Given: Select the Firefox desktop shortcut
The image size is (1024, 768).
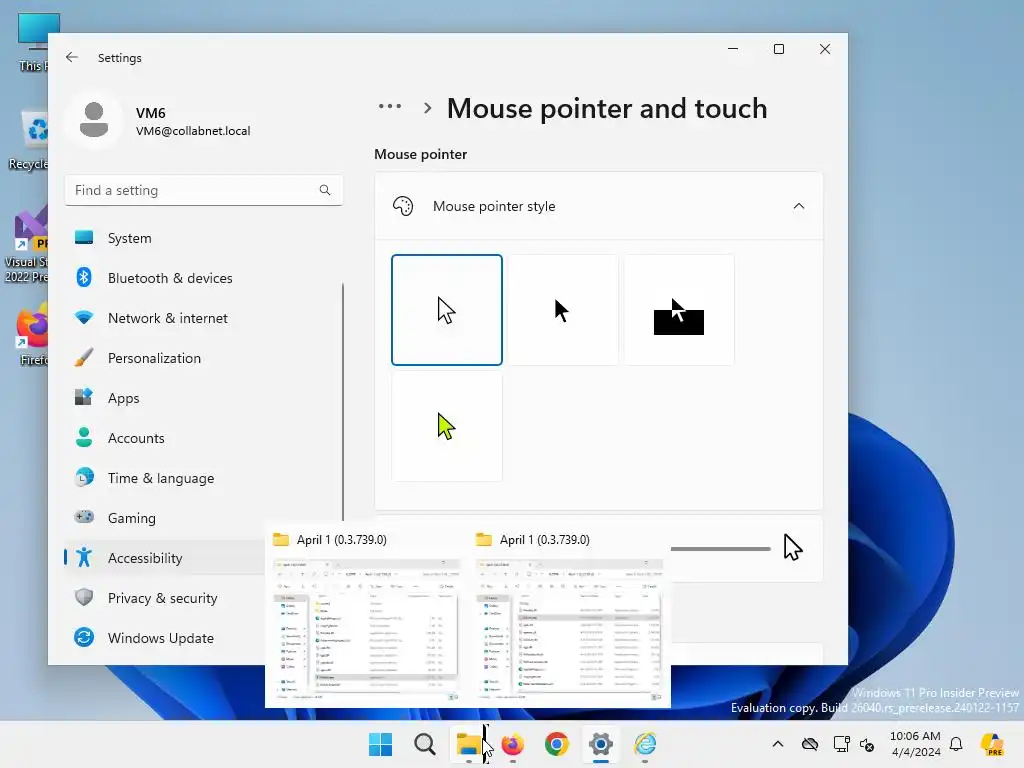Looking at the screenshot, I should (31, 334).
